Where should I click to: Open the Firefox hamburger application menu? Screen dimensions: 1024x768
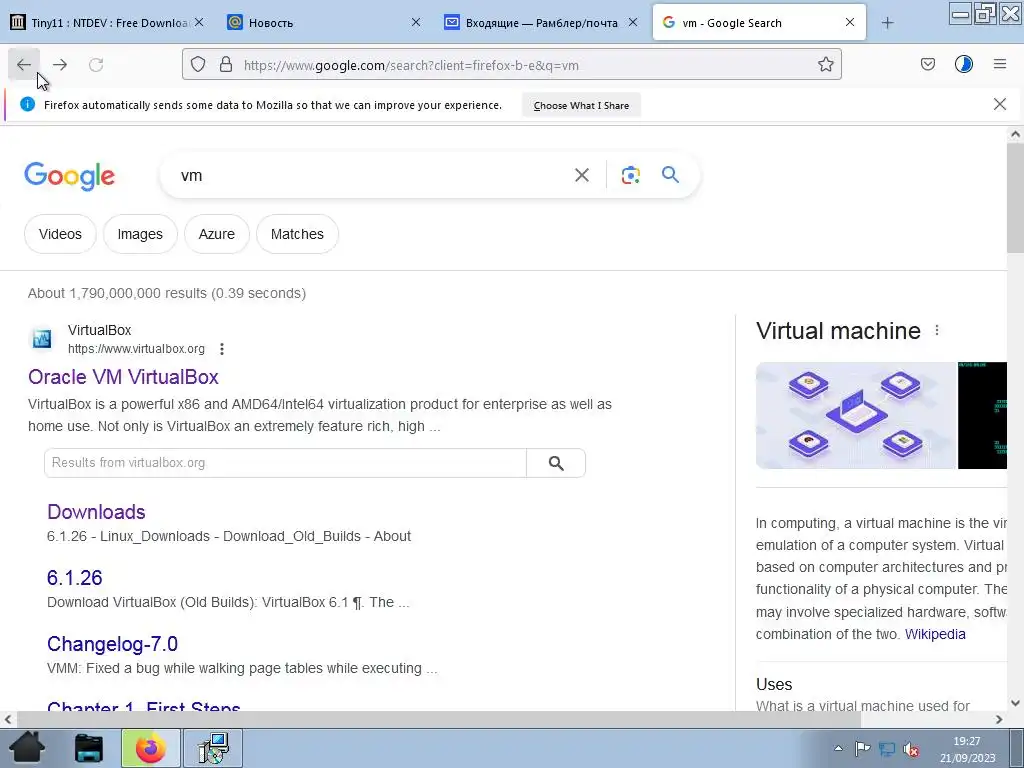(x=1000, y=64)
